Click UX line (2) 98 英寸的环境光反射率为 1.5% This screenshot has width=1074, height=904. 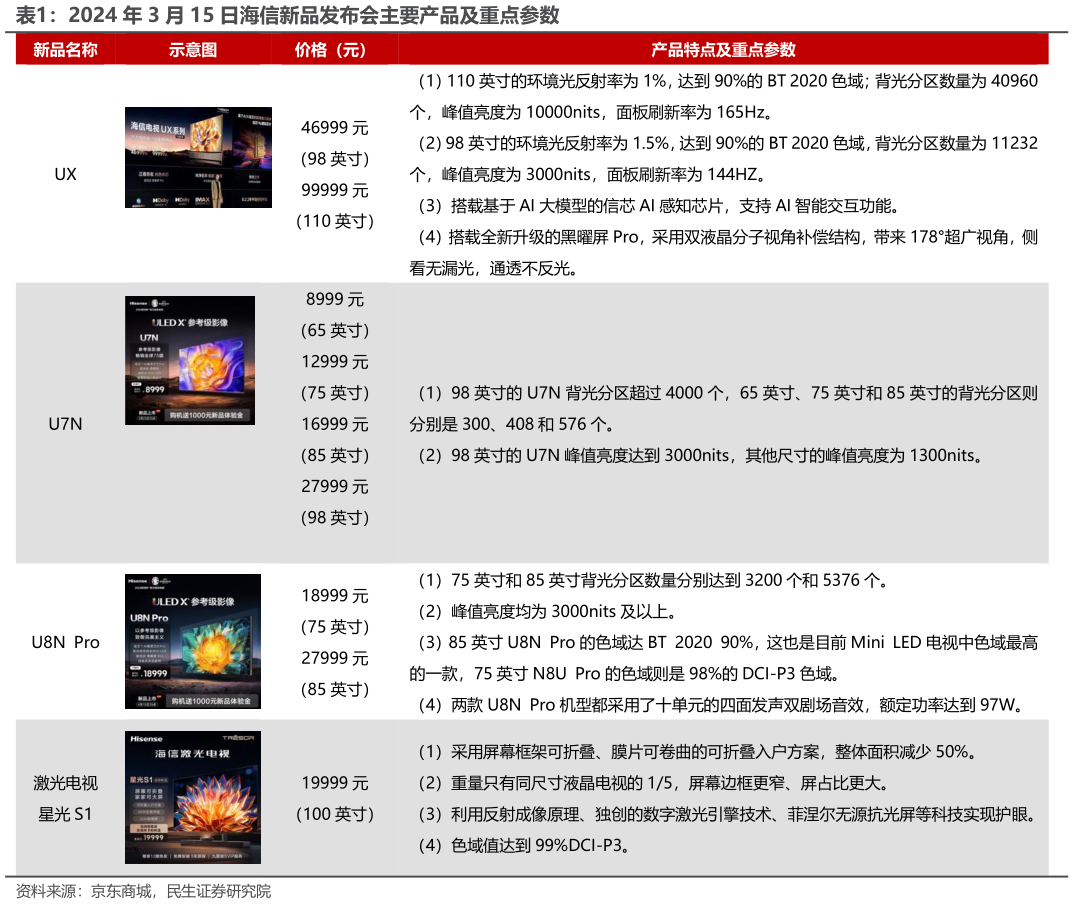[728, 143]
